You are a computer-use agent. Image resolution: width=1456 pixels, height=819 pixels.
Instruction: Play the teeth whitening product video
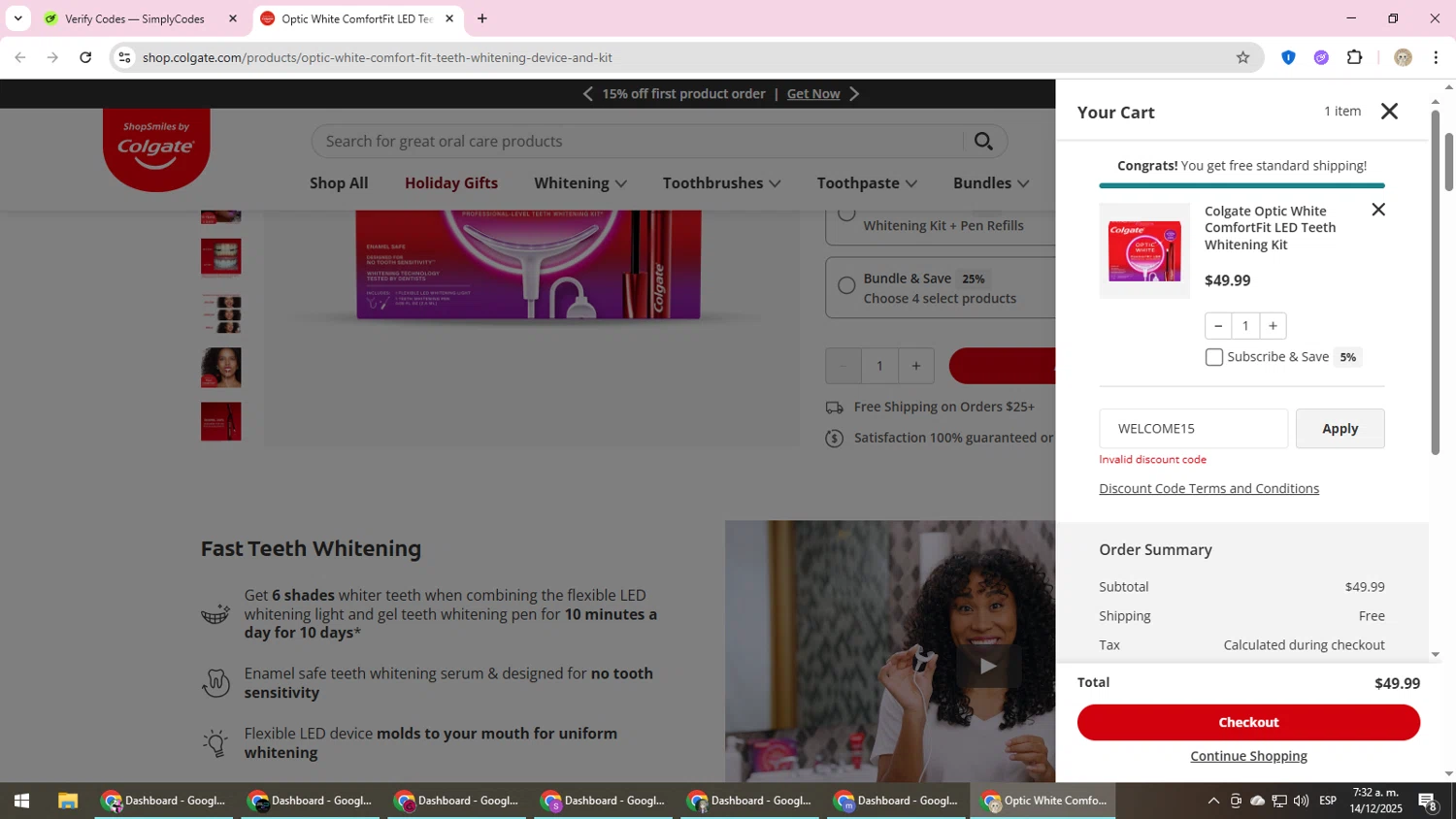pos(987,666)
